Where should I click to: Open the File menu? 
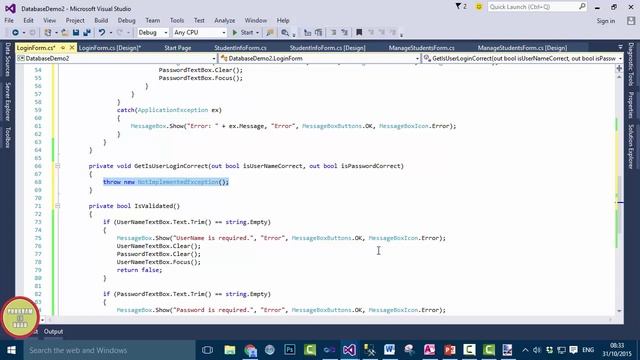(9, 20)
